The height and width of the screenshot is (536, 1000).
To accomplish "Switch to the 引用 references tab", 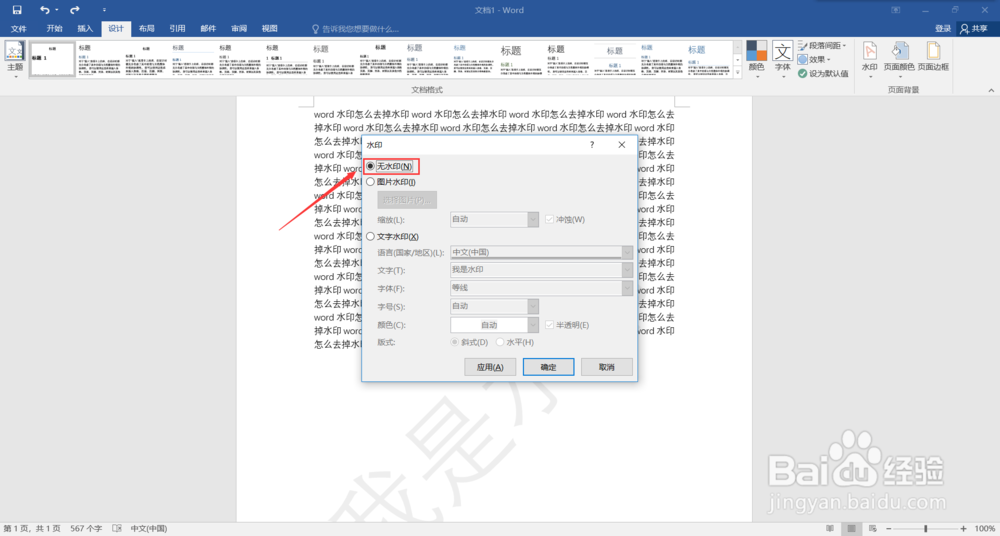I will click(177, 29).
